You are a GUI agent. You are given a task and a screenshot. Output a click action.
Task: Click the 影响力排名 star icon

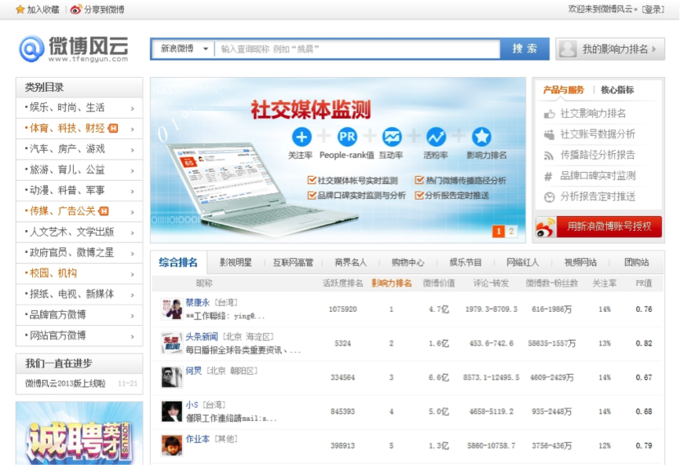click(481, 137)
